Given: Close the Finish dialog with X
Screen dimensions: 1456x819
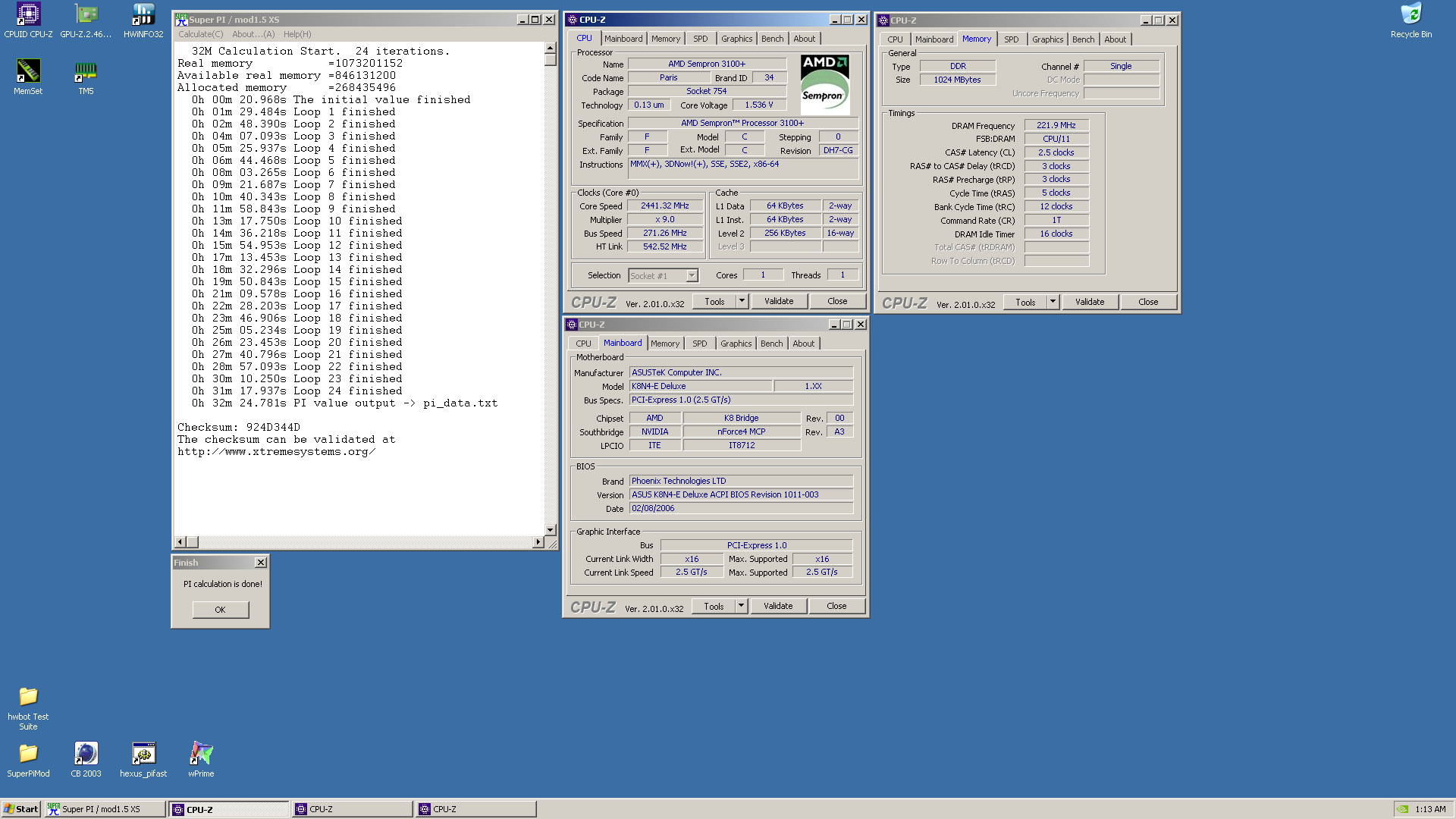Looking at the screenshot, I should [261, 563].
